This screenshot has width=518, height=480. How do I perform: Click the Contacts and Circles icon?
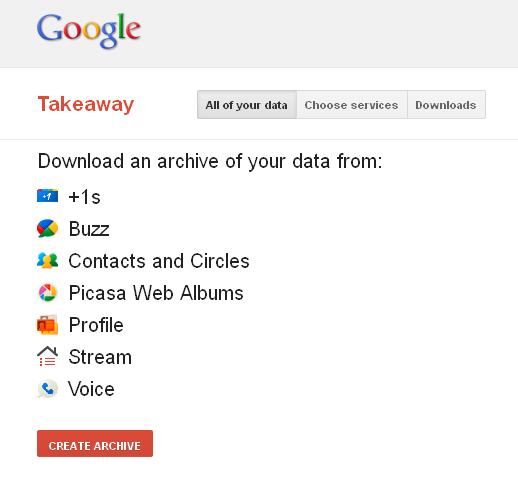pos(47,261)
